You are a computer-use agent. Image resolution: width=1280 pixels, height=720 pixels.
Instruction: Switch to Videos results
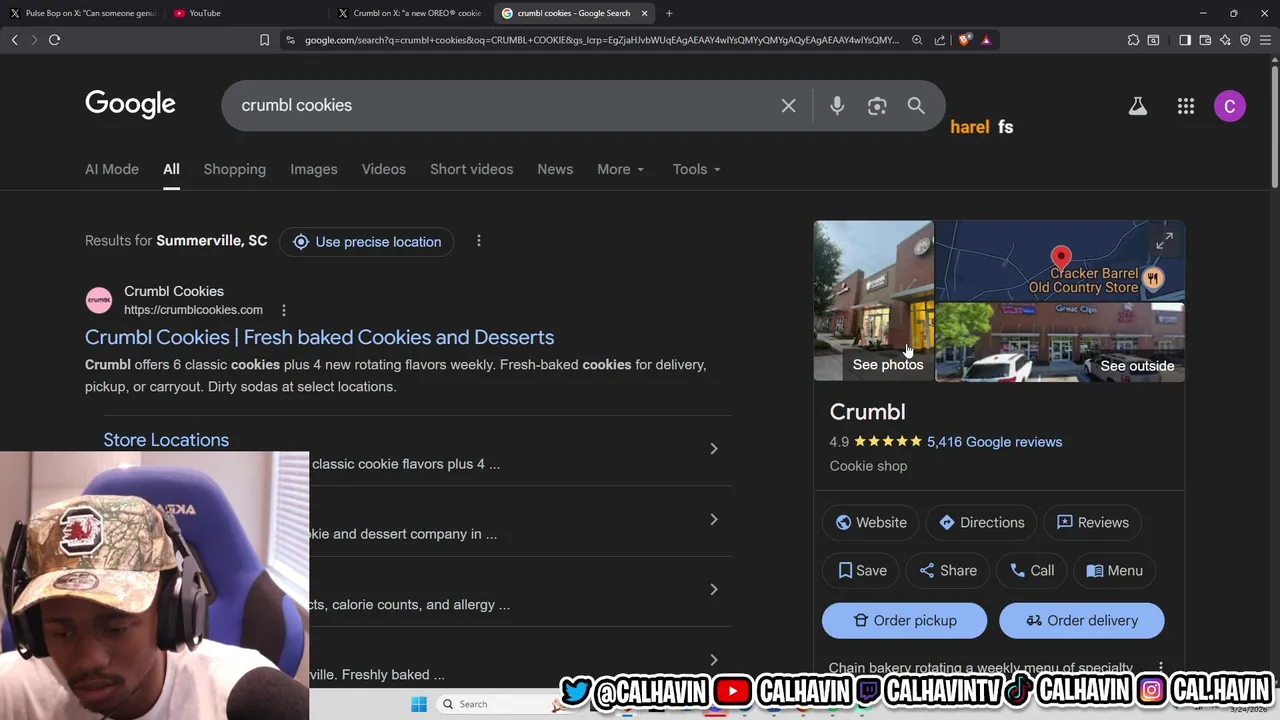[x=384, y=169]
